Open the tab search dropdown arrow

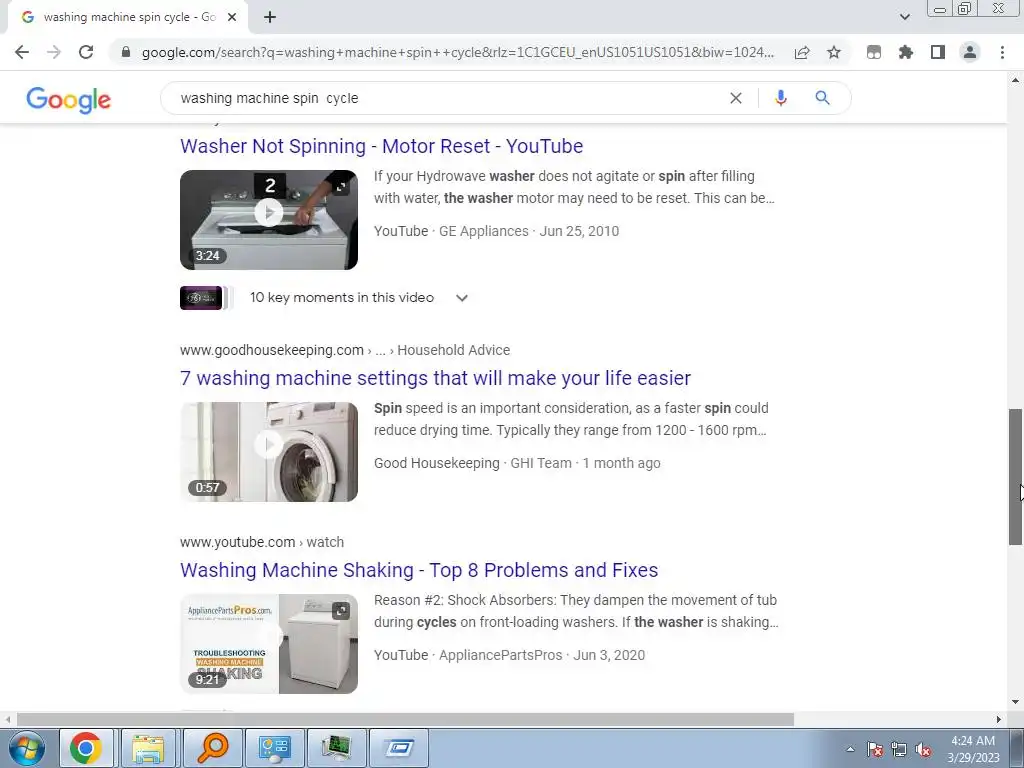click(904, 17)
